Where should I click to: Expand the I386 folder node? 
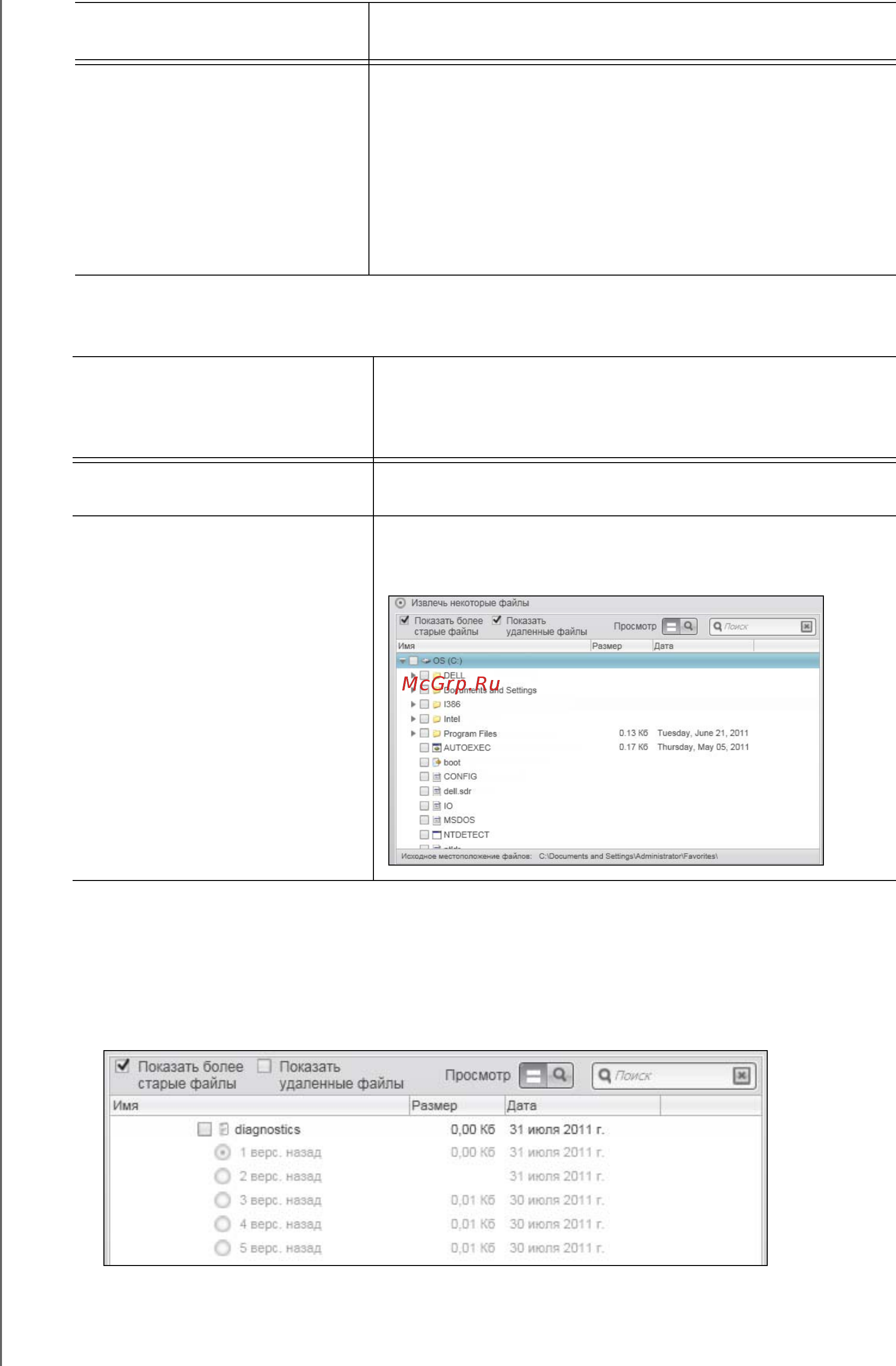[413, 704]
